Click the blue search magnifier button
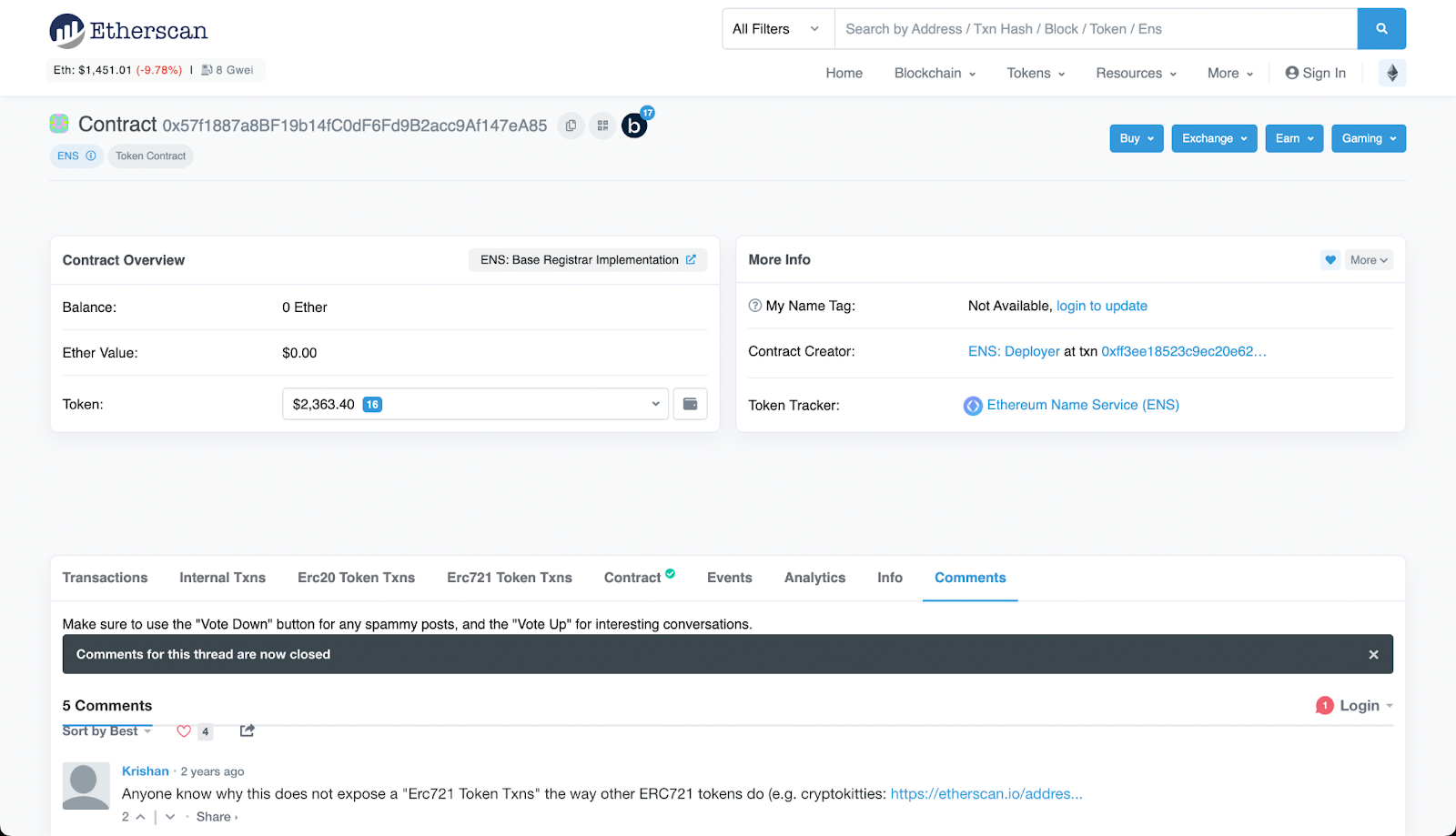 click(x=1381, y=29)
